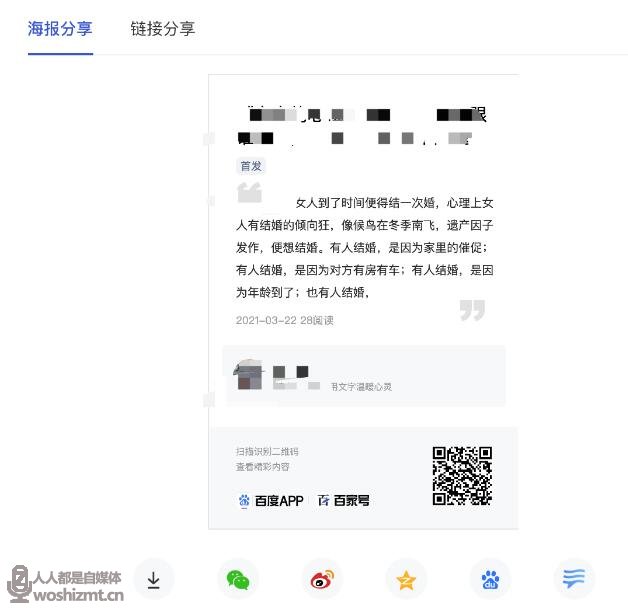This screenshot has width=628, height=614.
Task: Share poster via the WeChat icon
Action: 238,579
